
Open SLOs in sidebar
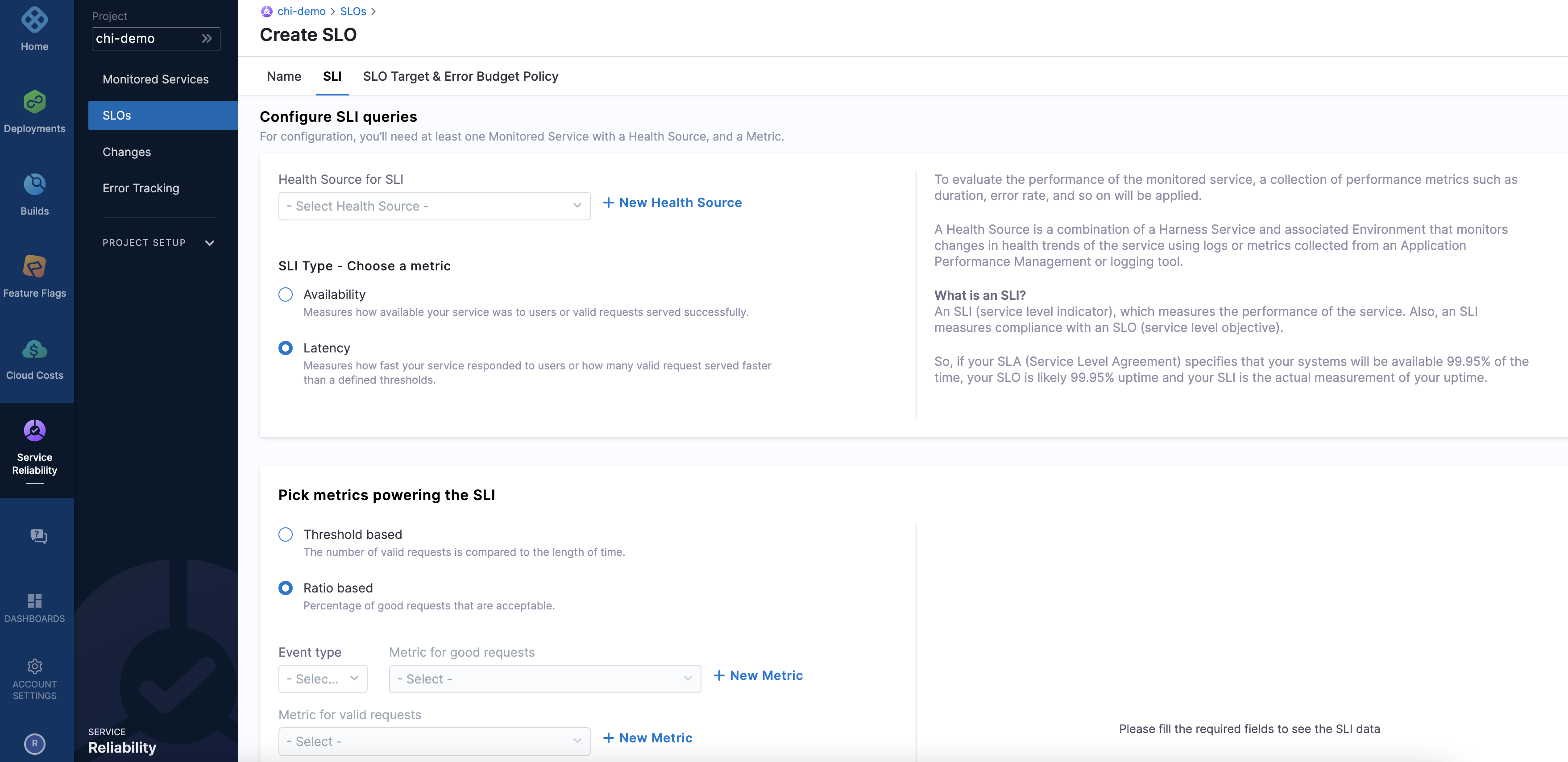[x=163, y=116]
